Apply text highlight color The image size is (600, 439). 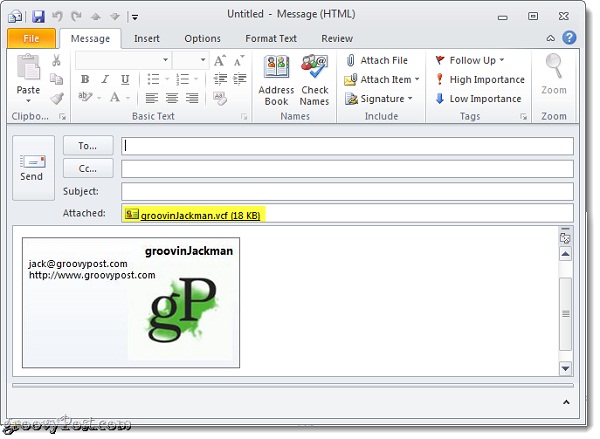85,97
